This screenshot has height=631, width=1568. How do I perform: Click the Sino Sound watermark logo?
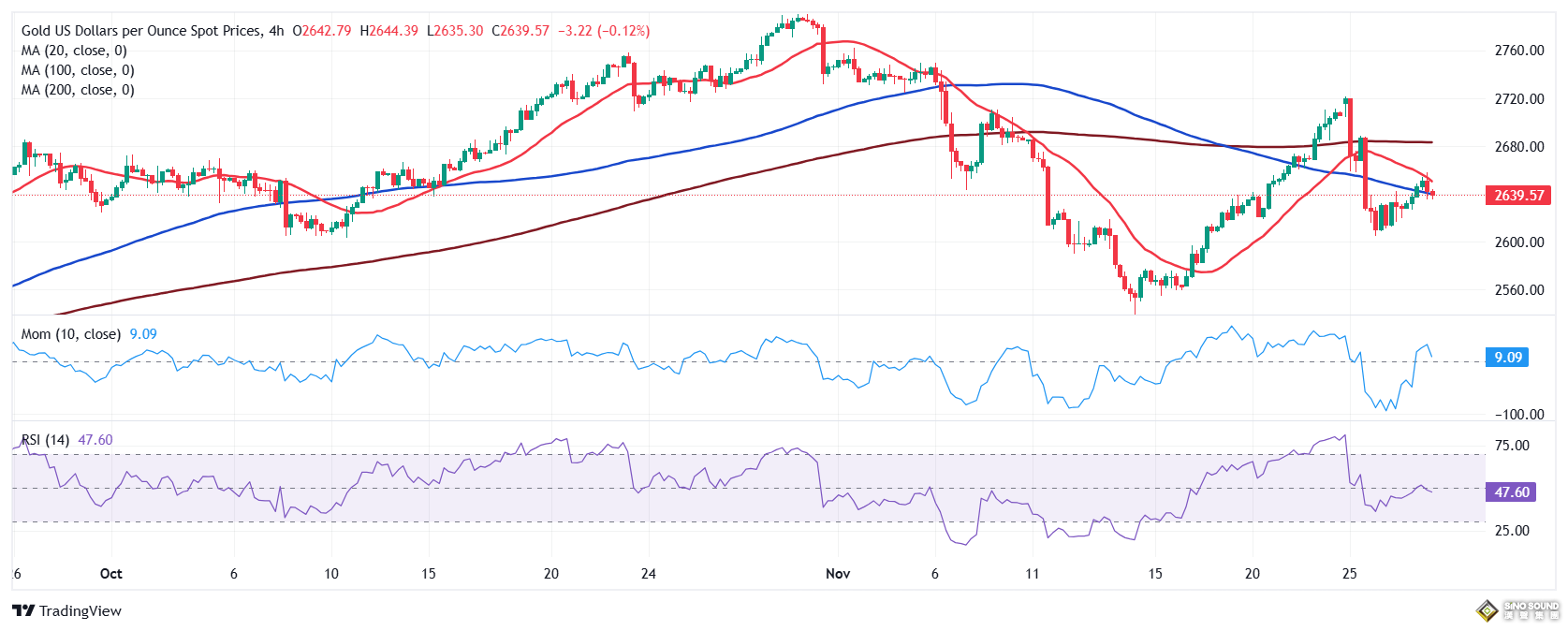[x=1517, y=610]
